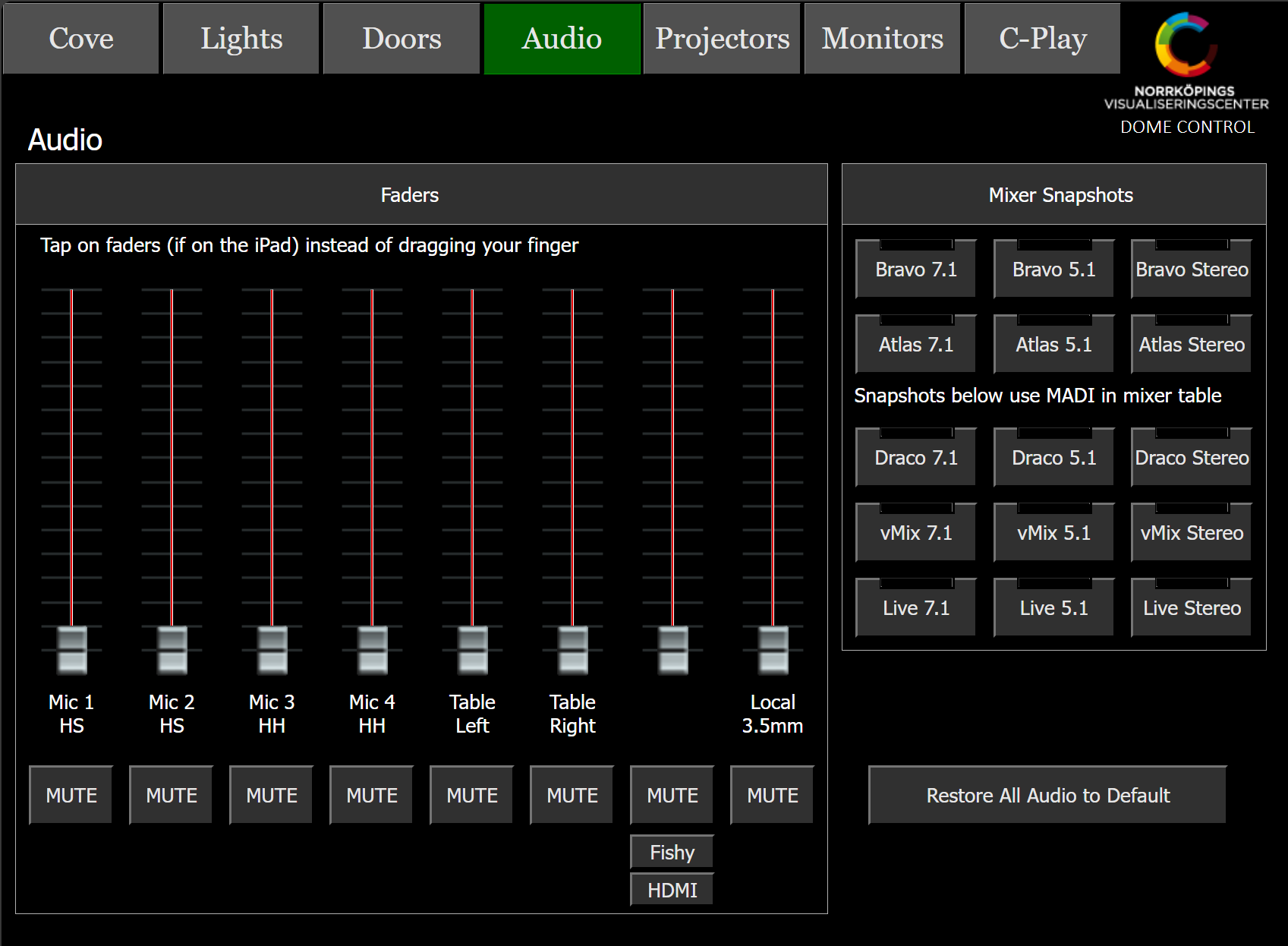This screenshot has width=1288, height=946.
Task: Load the Atlas 5.1 snapshot
Action: click(1054, 344)
